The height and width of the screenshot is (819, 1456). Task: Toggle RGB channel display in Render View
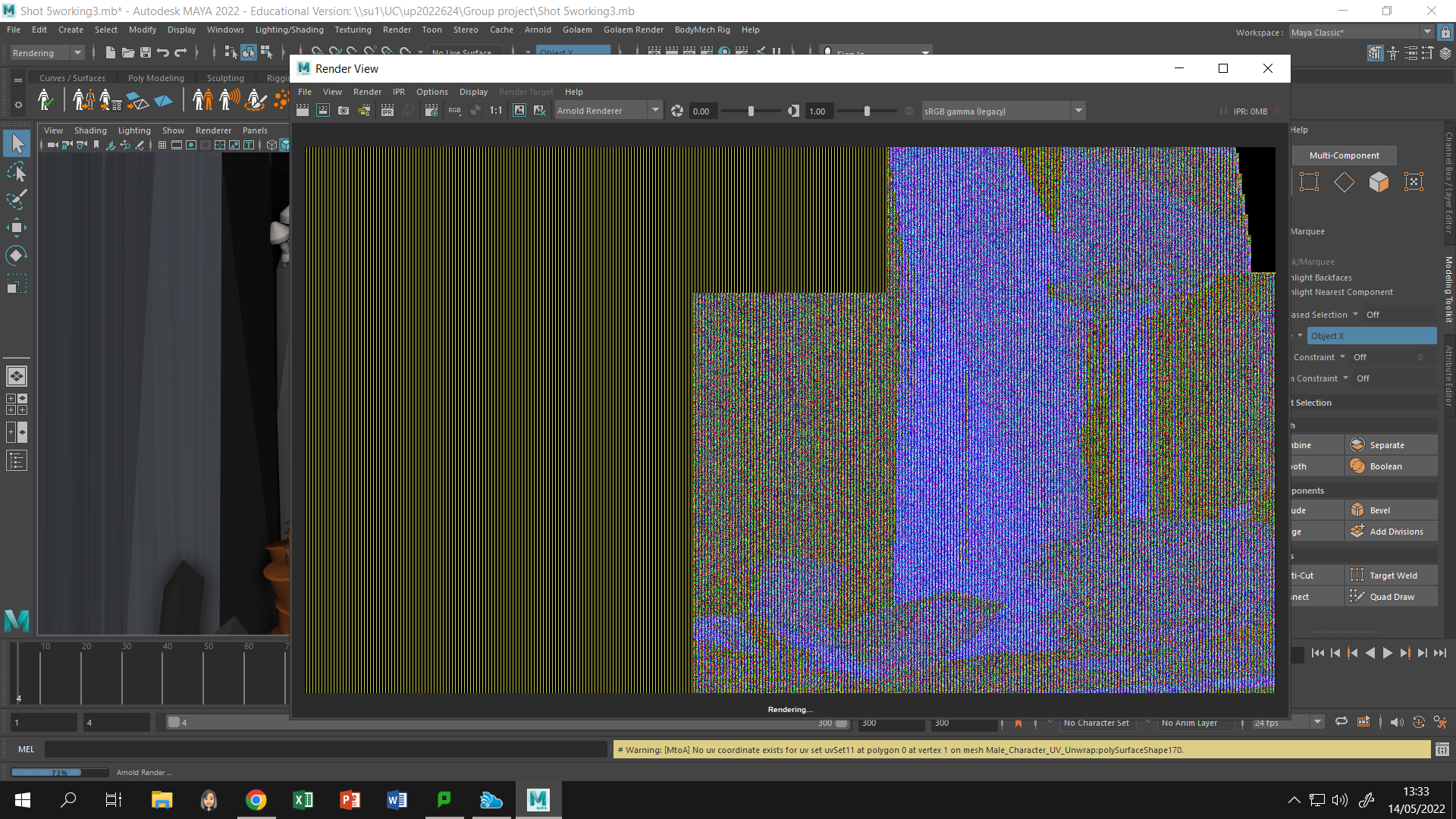coord(454,111)
